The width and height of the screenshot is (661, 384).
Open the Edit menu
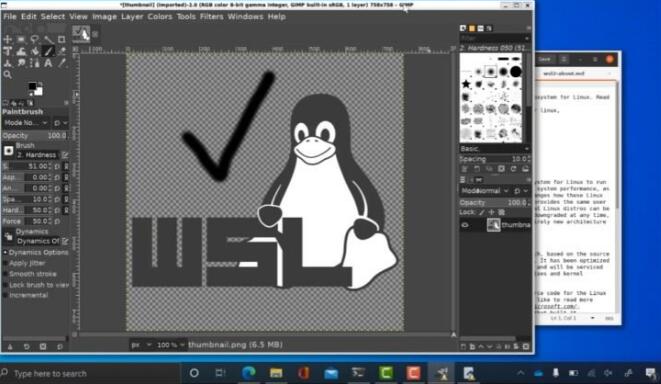pyautogui.click(x=29, y=16)
